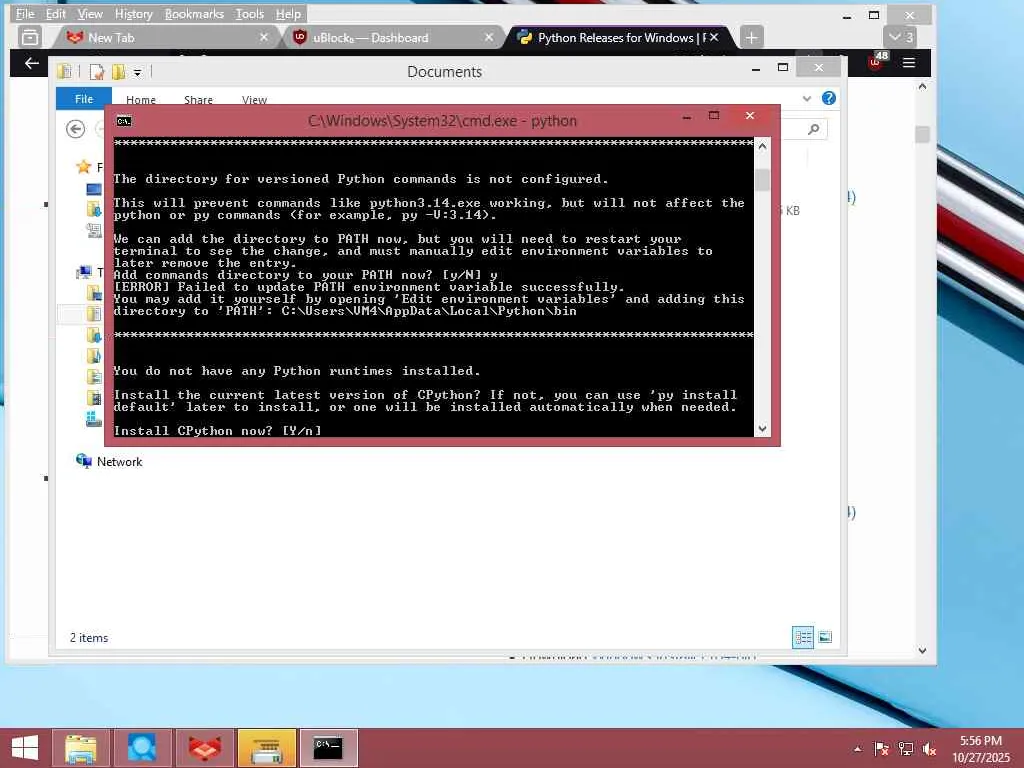The height and width of the screenshot is (768, 1024).
Task: Click the 2 items status bar text
Action: point(89,637)
